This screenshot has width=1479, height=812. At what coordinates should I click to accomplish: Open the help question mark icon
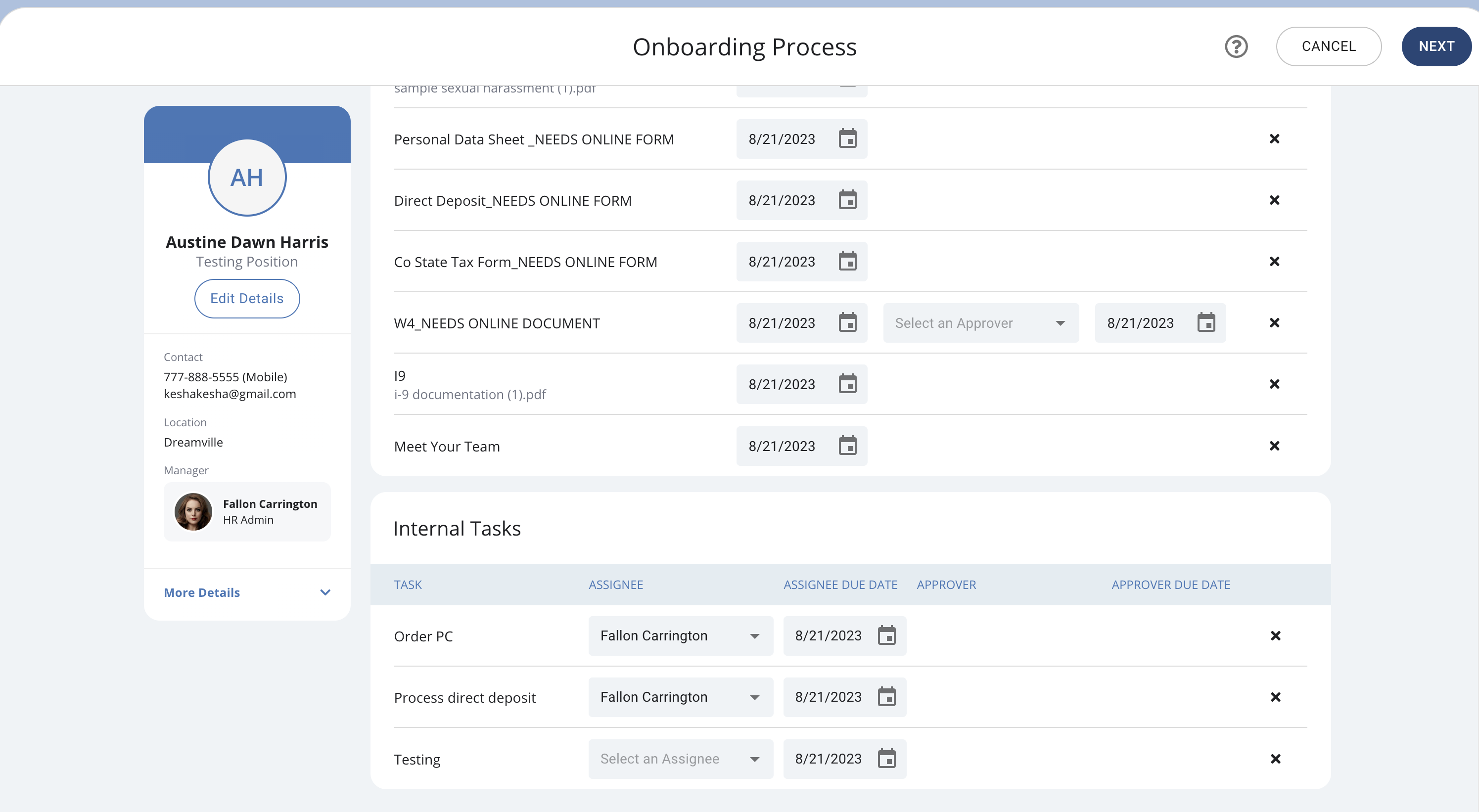pyautogui.click(x=1236, y=46)
